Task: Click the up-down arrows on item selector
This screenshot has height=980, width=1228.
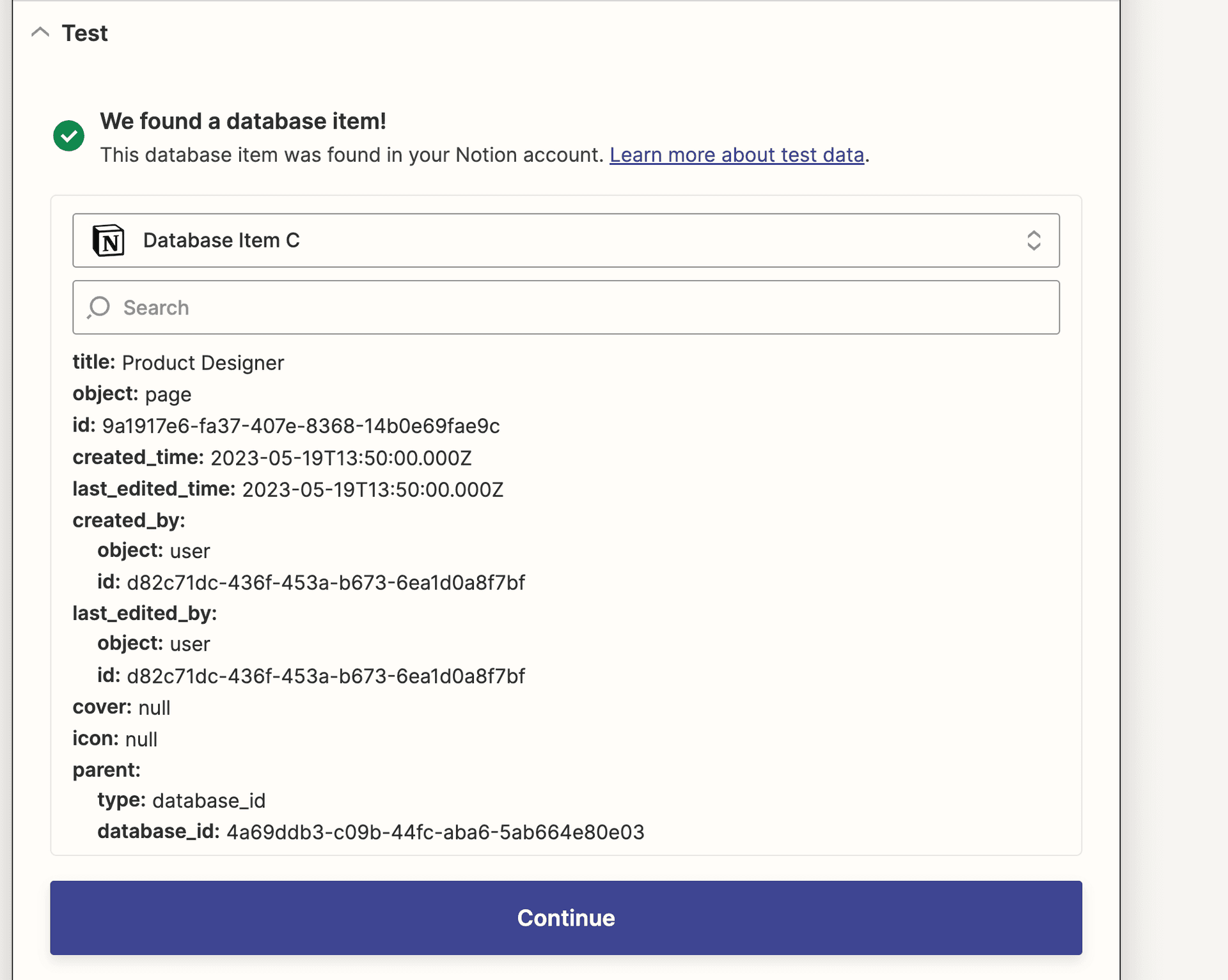Action: click(1034, 240)
